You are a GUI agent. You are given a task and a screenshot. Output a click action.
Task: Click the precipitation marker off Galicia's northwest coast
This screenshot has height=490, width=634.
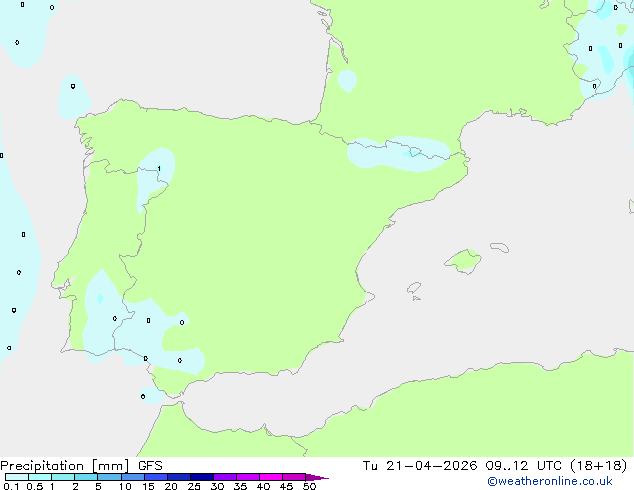73,86
